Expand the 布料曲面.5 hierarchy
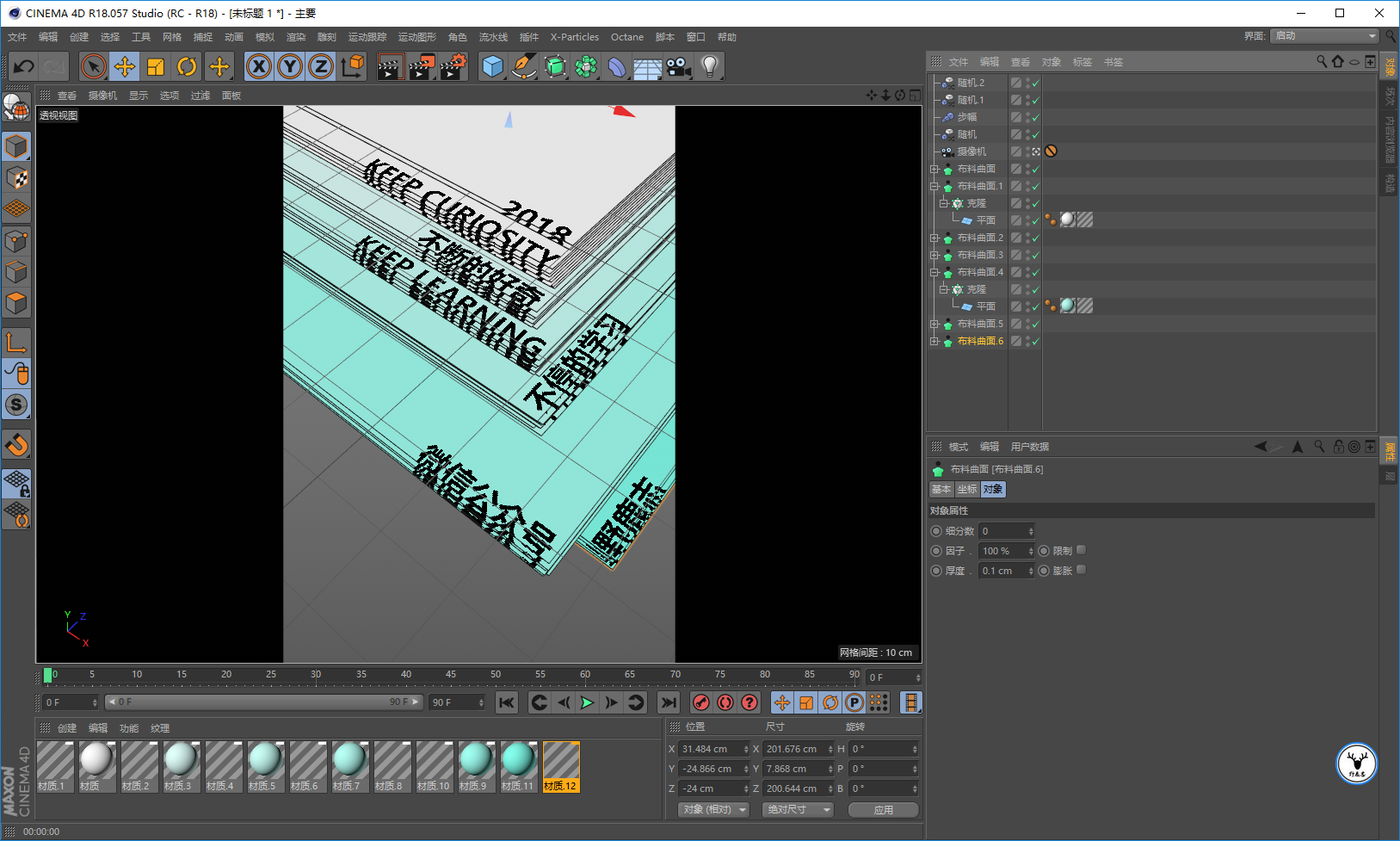 pos(934,324)
